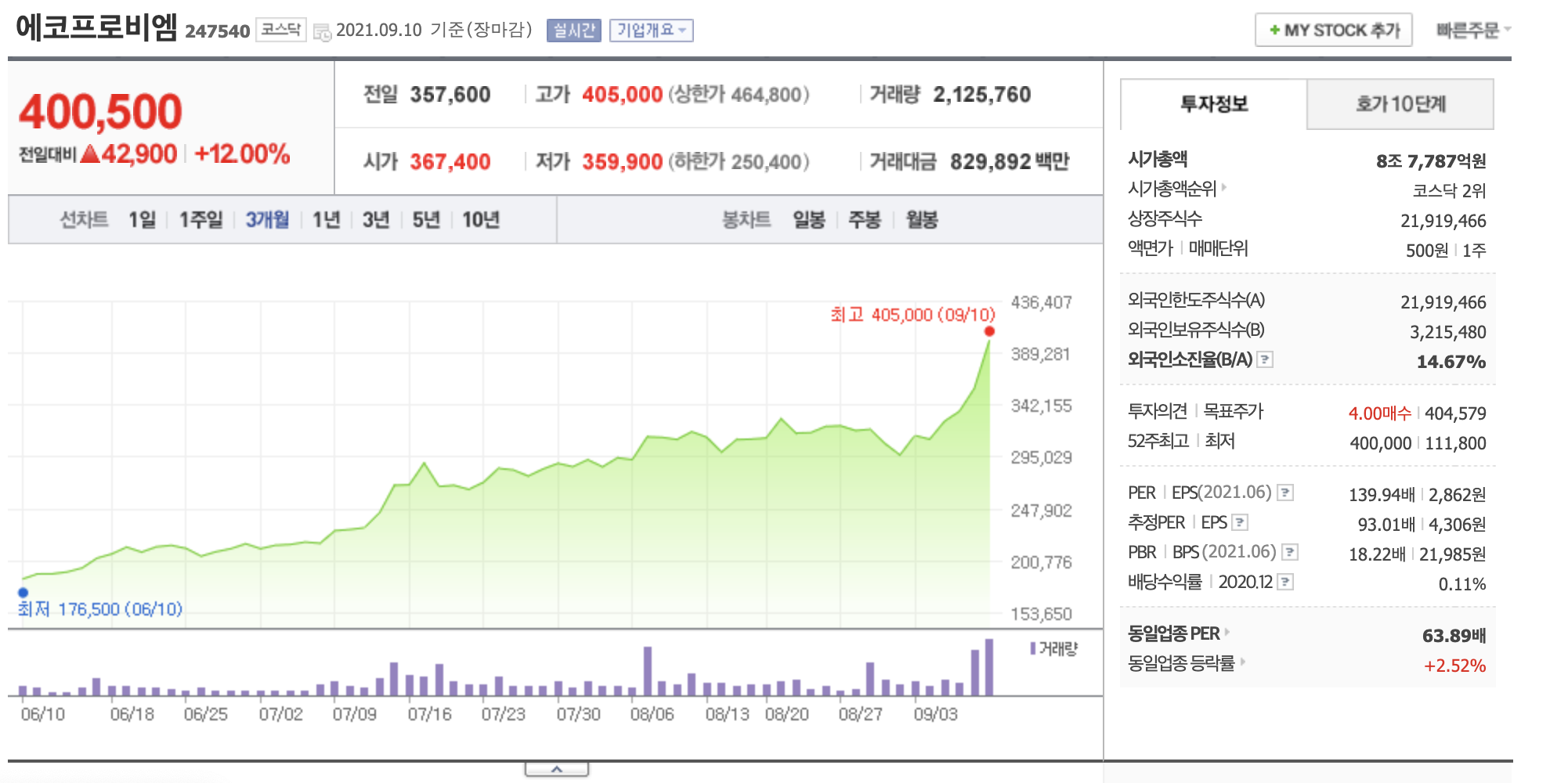Open the 기업개요 dropdown
Image resolution: width=1568 pixels, height=783 pixels.
click(x=651, y=31)
